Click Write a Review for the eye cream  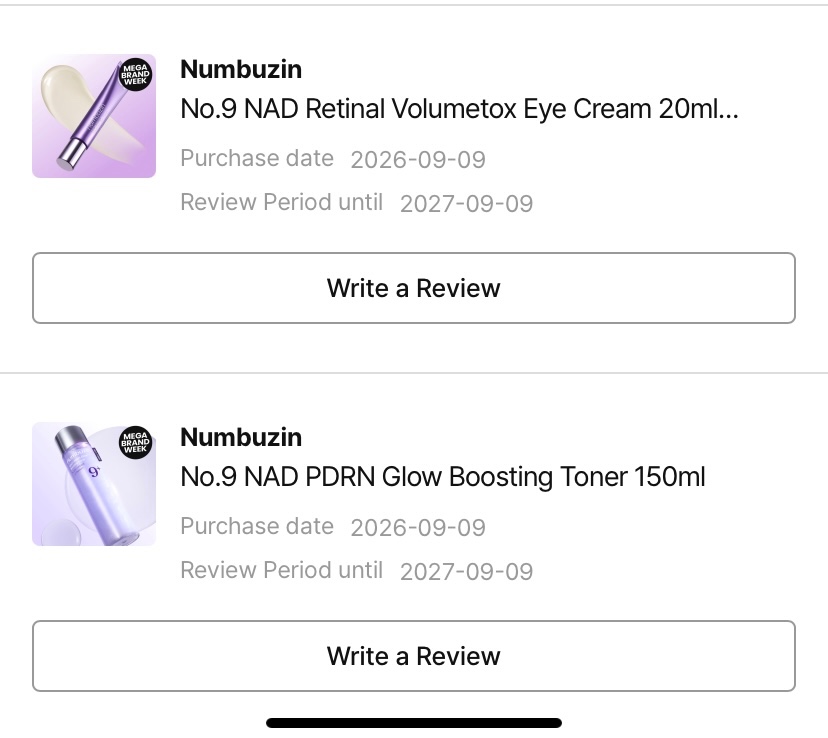[413, 288]
